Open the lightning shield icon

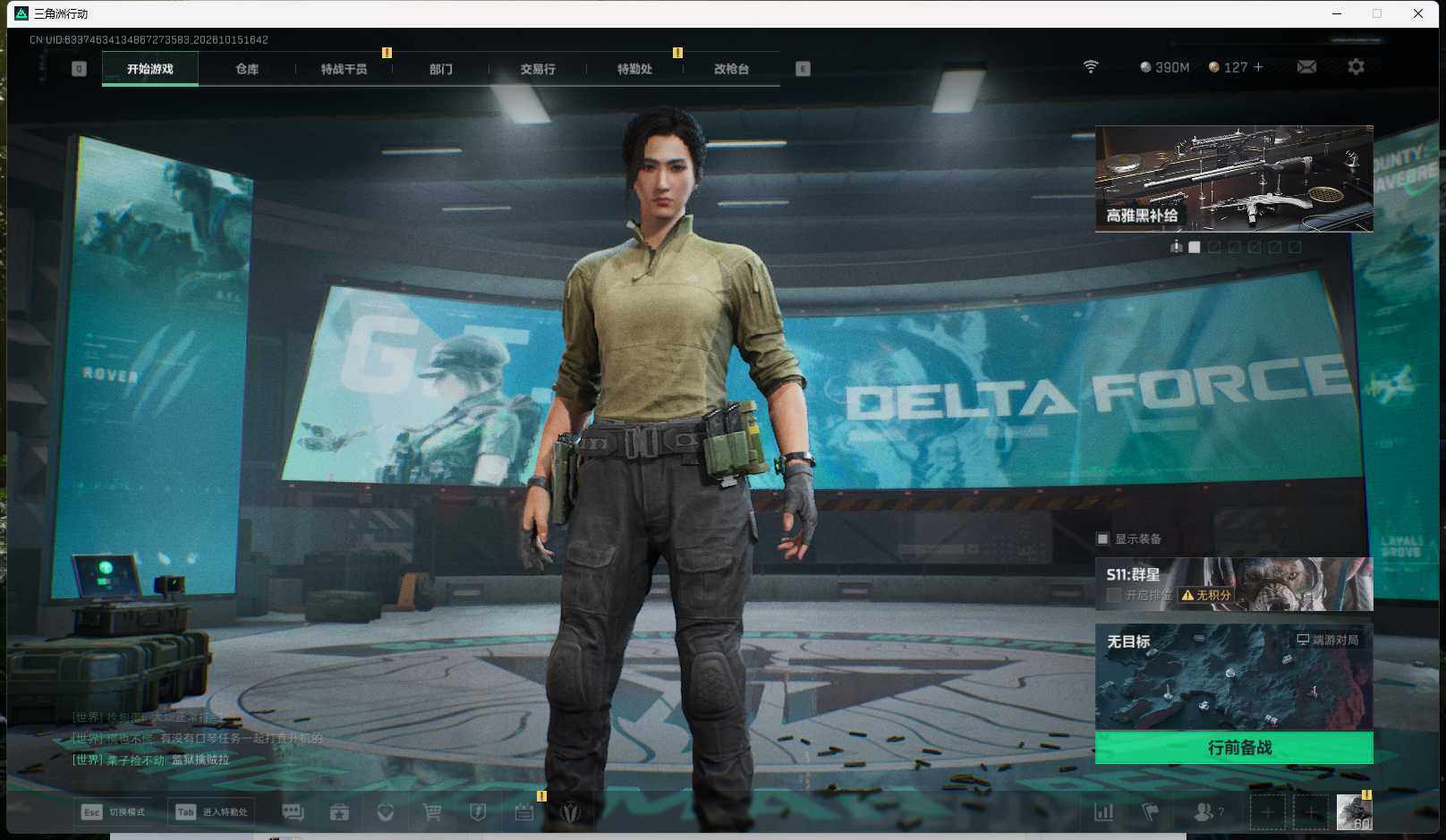(x=478, y=812)
